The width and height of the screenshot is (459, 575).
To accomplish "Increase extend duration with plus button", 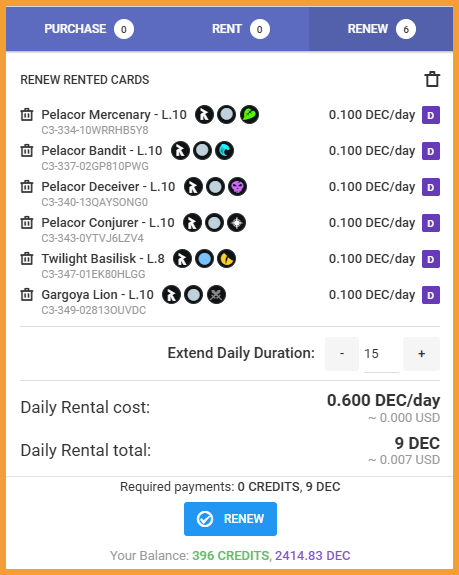I will (421, 354).
